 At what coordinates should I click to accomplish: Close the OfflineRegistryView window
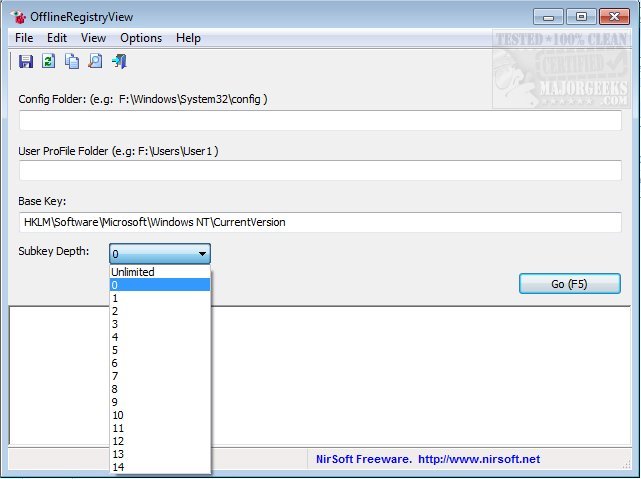(614, 17)
